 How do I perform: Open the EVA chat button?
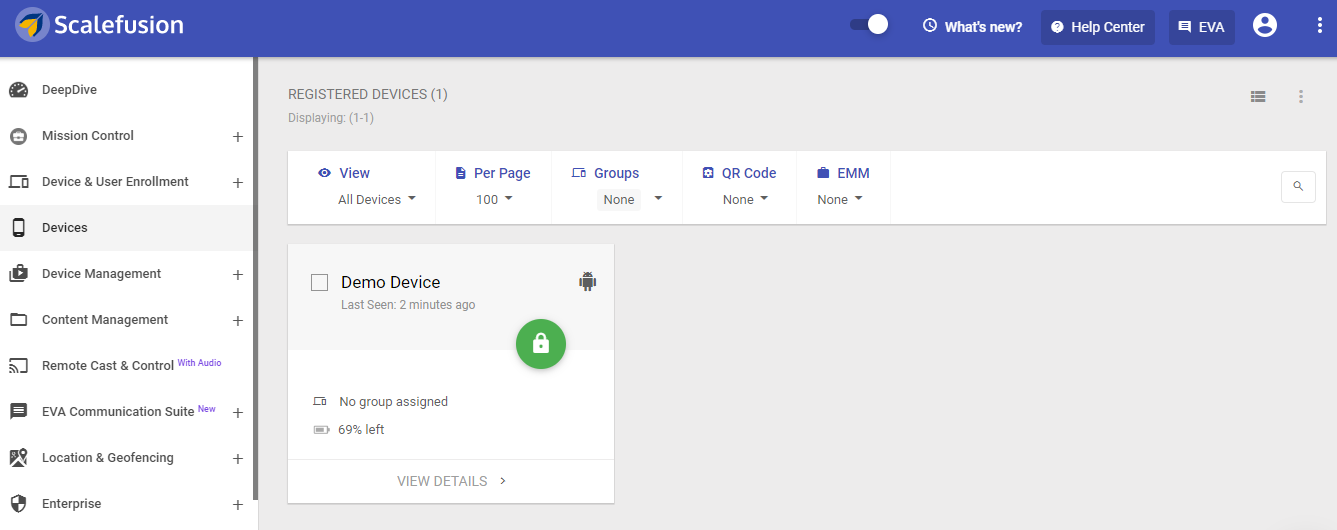(x=1201, y=27)
